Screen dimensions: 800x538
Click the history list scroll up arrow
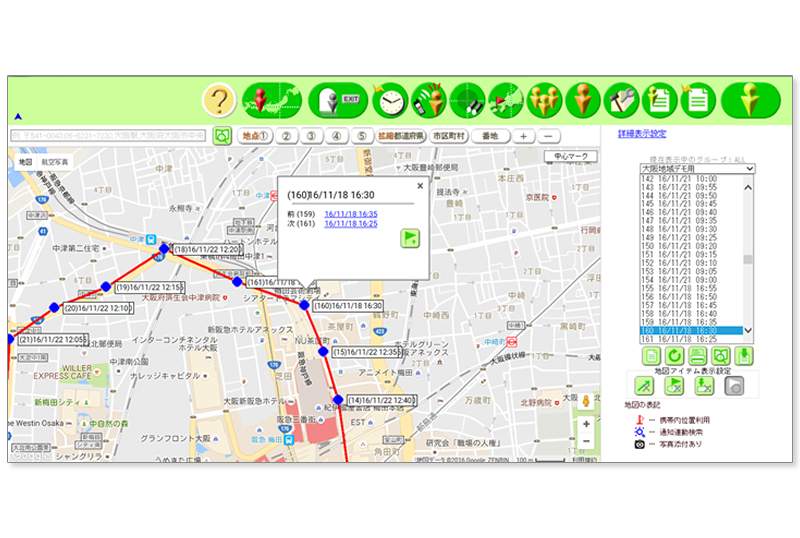pos(748,188)
